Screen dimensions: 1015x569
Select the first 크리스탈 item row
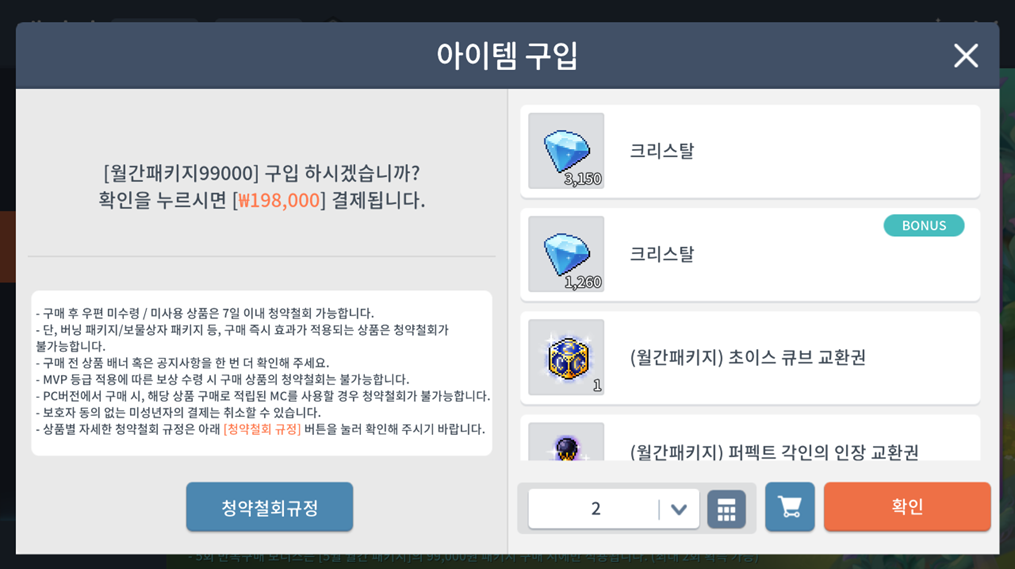750,151
